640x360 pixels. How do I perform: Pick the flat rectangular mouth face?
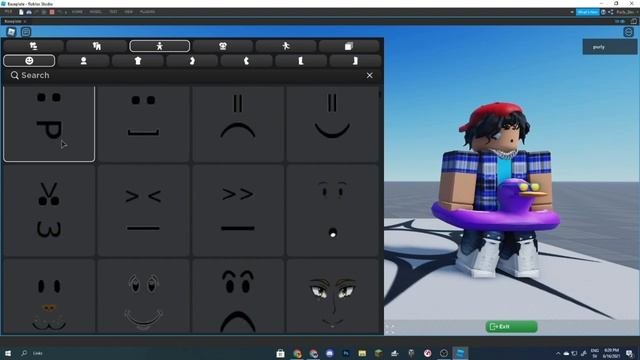143,124
